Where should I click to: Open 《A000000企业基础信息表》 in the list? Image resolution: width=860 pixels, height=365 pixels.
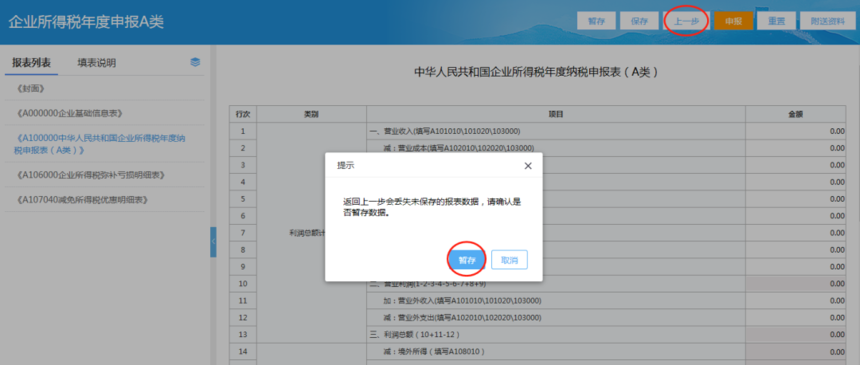[x=70, y=113]
